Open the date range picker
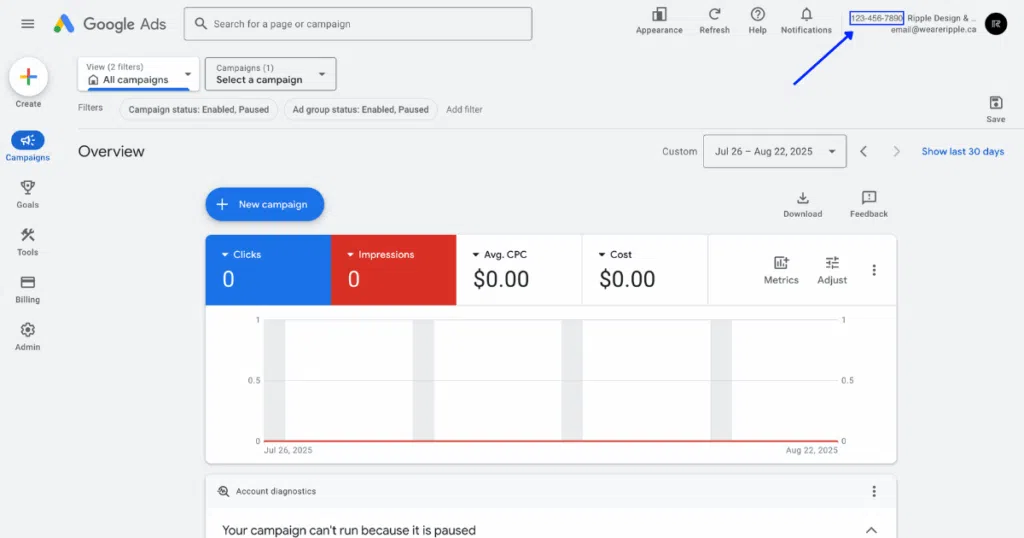The width and height of the screenshot is (1024, 538). [774, 152]
